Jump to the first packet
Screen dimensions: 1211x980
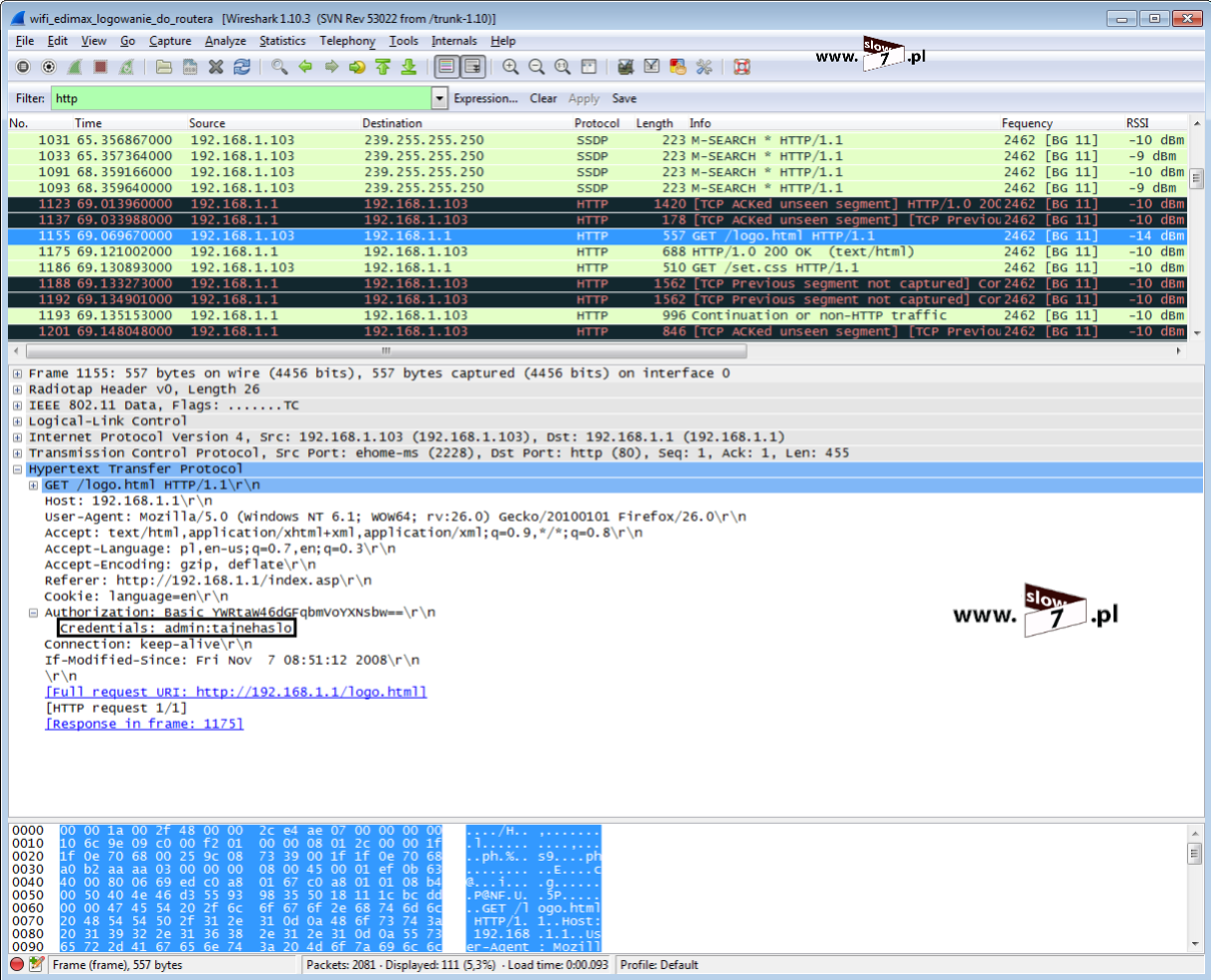tap(383, 67)
